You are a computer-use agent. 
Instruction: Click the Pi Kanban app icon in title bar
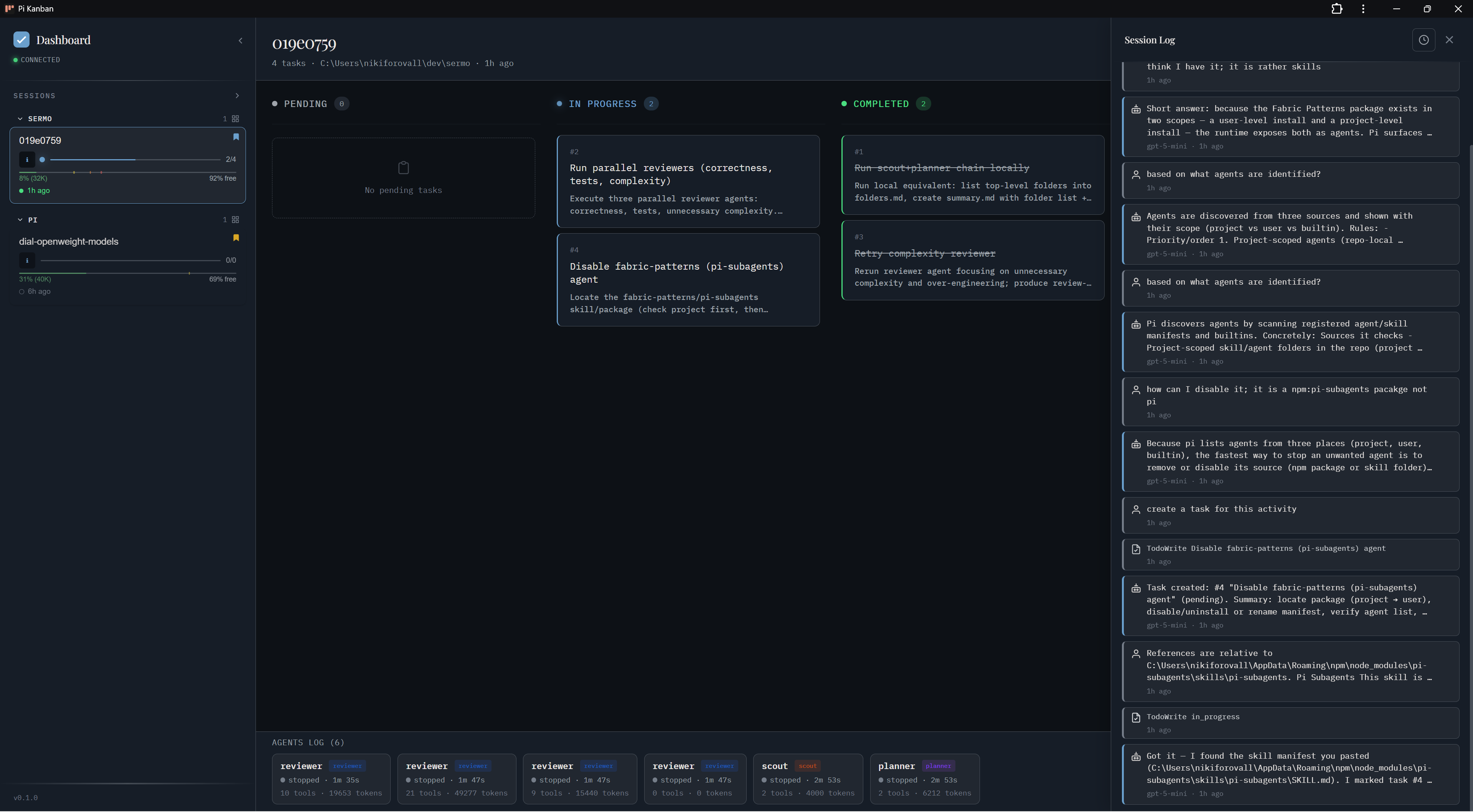pos(9,8)
